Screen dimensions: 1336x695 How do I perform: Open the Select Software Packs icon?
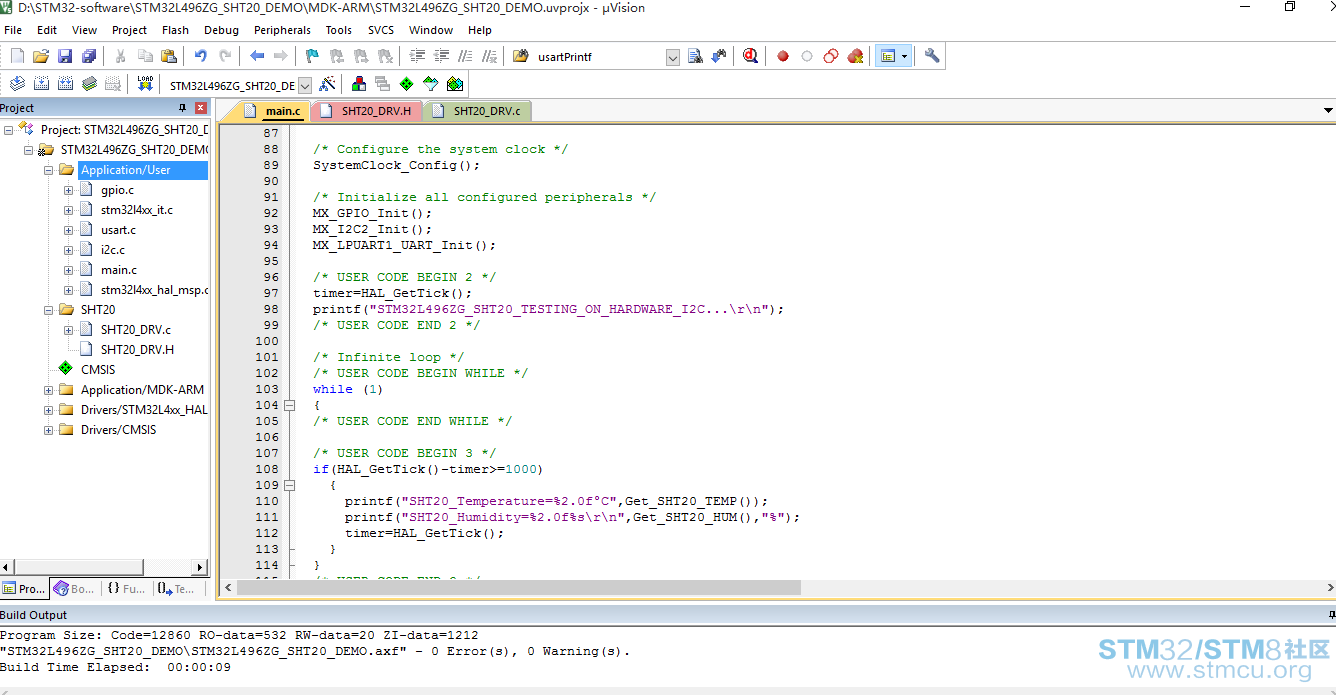[x=431, y=84]
